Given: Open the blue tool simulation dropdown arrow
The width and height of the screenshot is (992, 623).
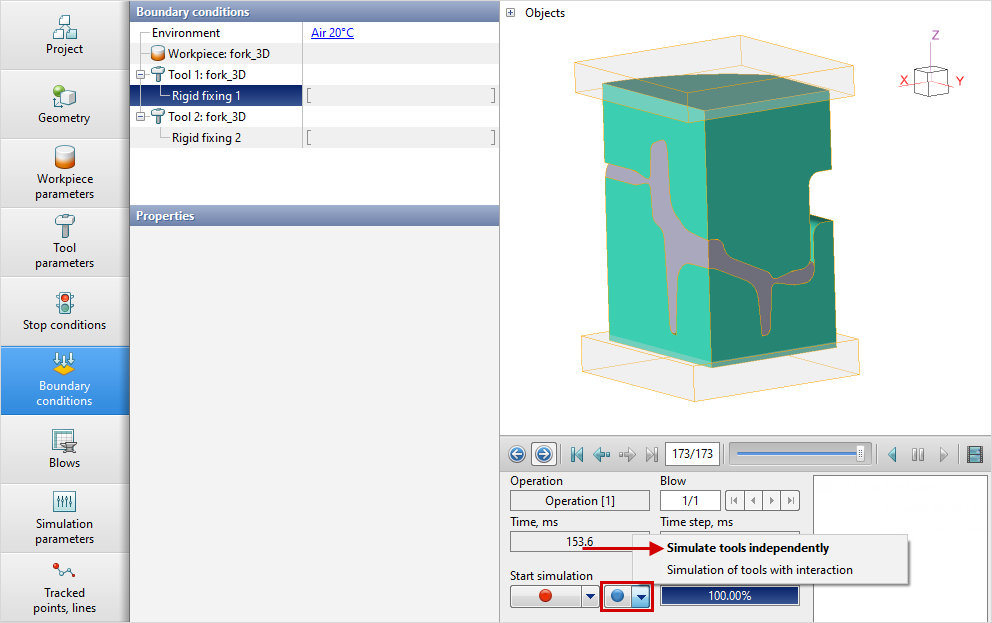Looking at the screenshot, I should pyautogui.click(x=641, y=596).
